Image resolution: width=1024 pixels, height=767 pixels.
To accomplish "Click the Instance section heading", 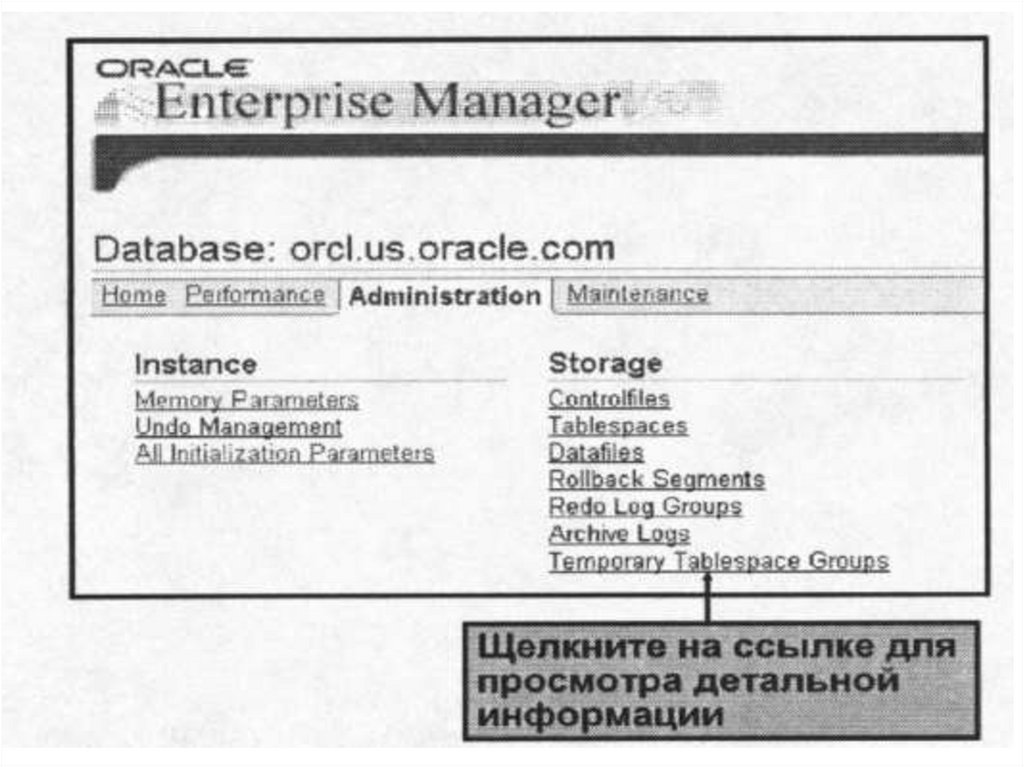I will tap(195, 364).
